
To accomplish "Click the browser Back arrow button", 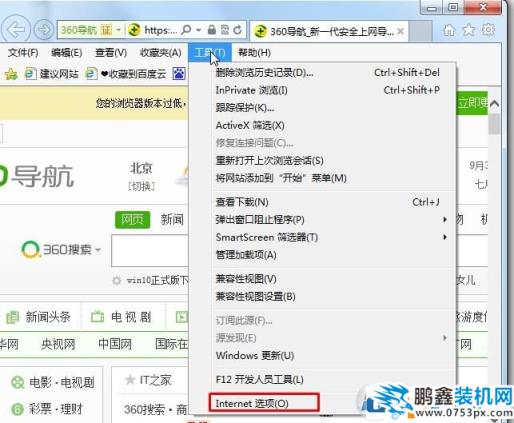I will pyautogui.click(x=15, y=30).
